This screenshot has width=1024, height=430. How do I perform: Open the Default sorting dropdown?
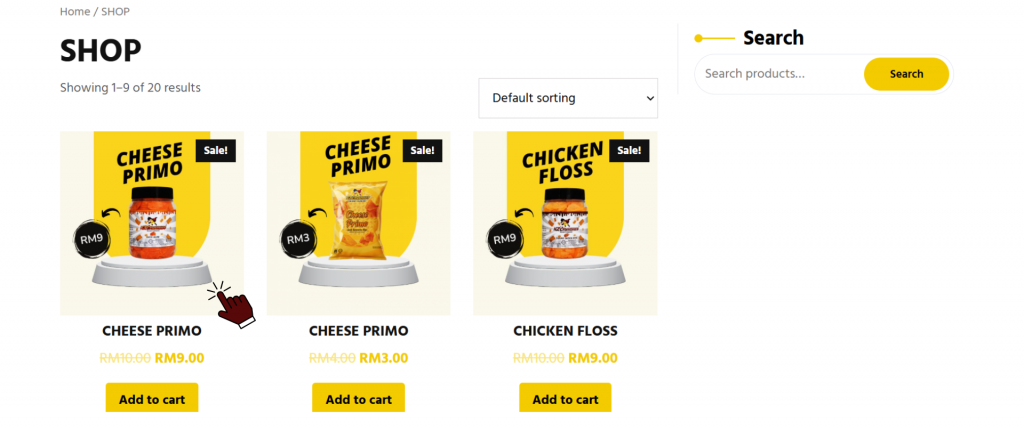(x=568, y=98)
